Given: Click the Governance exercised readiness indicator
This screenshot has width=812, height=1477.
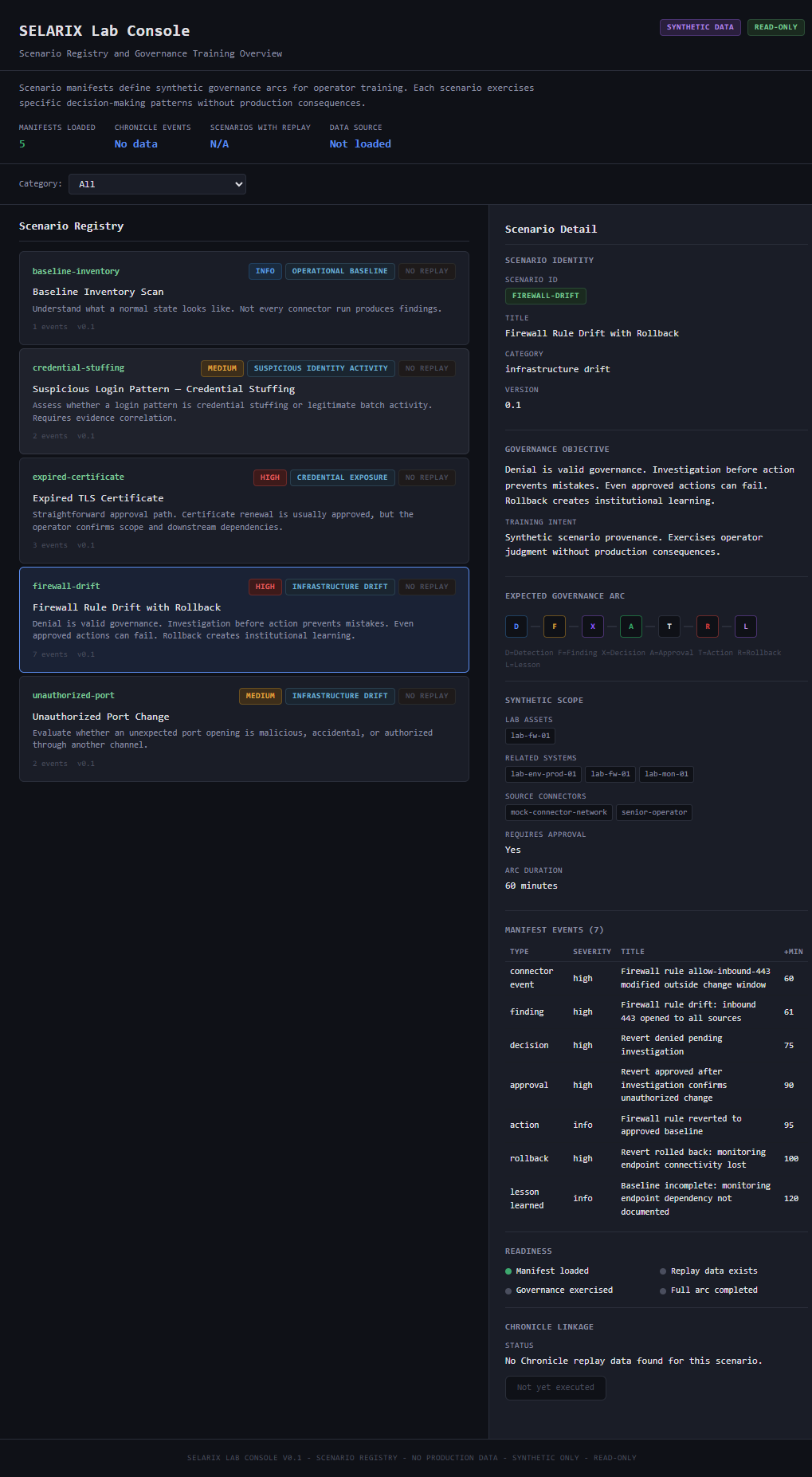Looking at the screenshot, I should pos(559,1290).
